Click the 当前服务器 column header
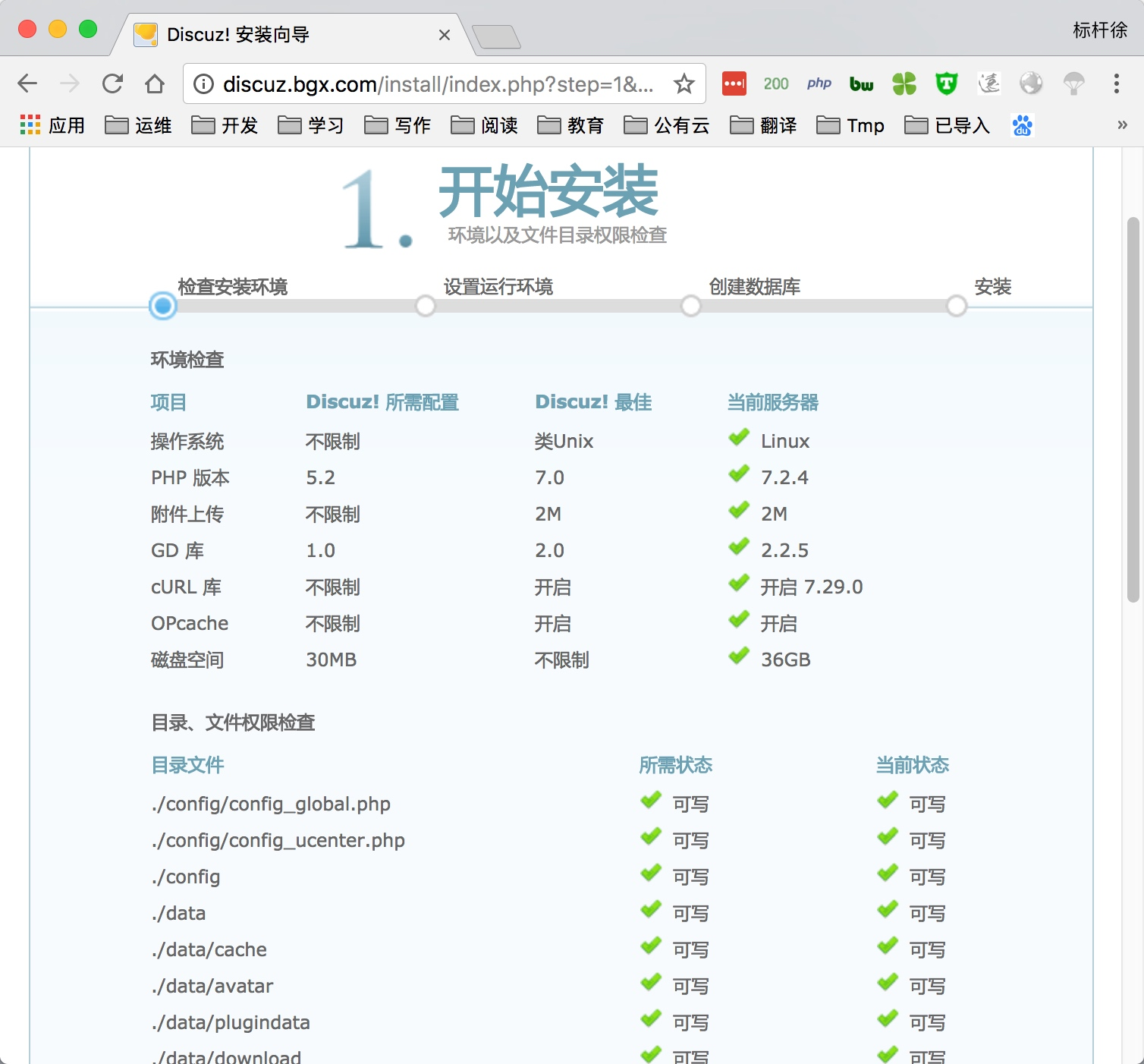 pos(773,402)
